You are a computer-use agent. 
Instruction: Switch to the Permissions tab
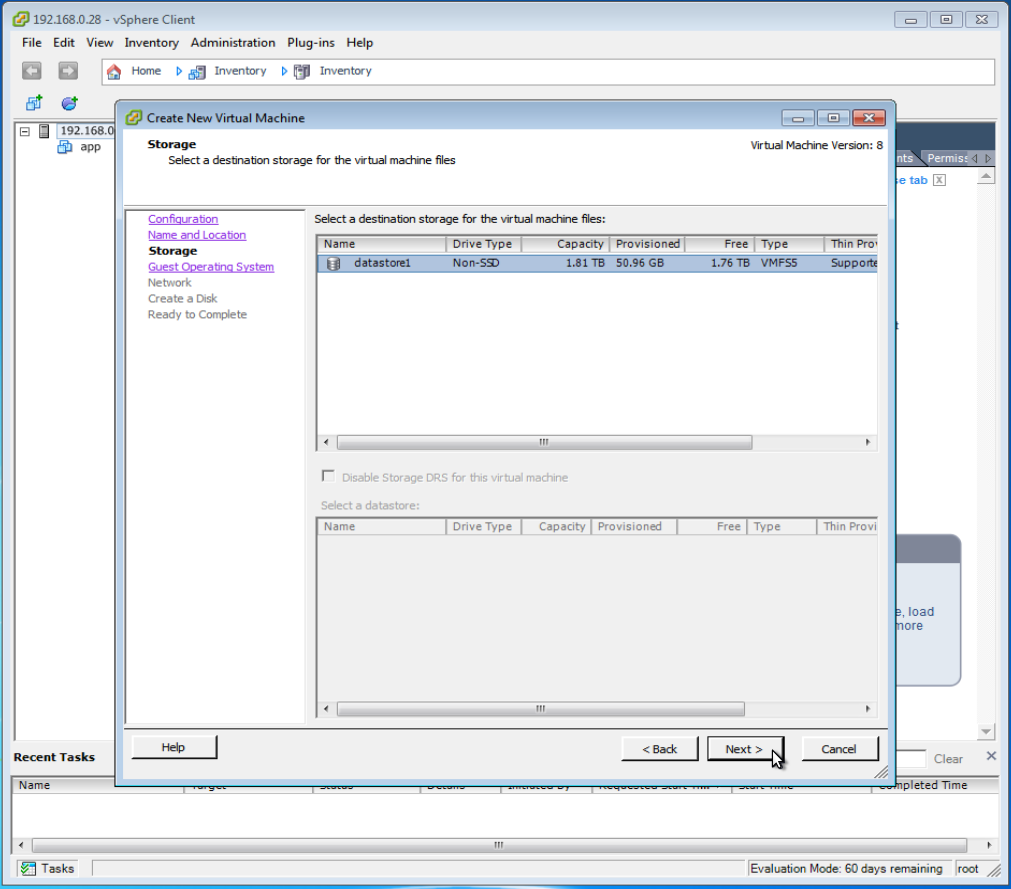pos(947,158)
